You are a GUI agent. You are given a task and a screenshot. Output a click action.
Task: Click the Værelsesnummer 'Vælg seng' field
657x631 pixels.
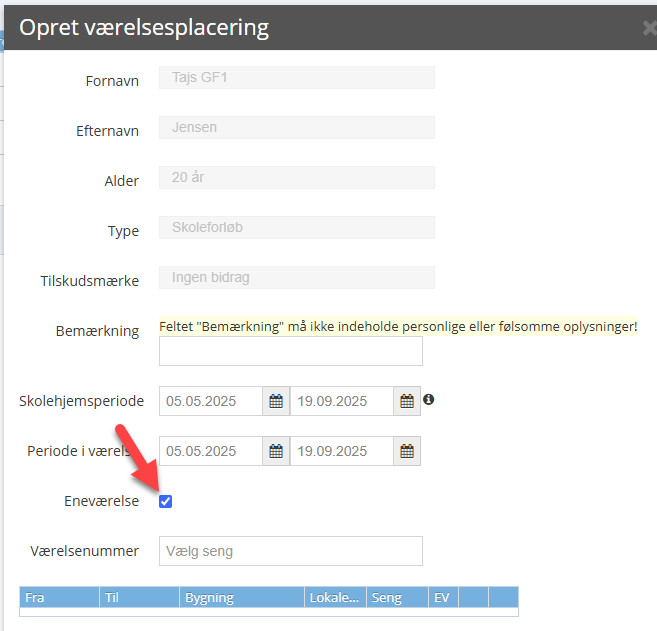[290, 551]
